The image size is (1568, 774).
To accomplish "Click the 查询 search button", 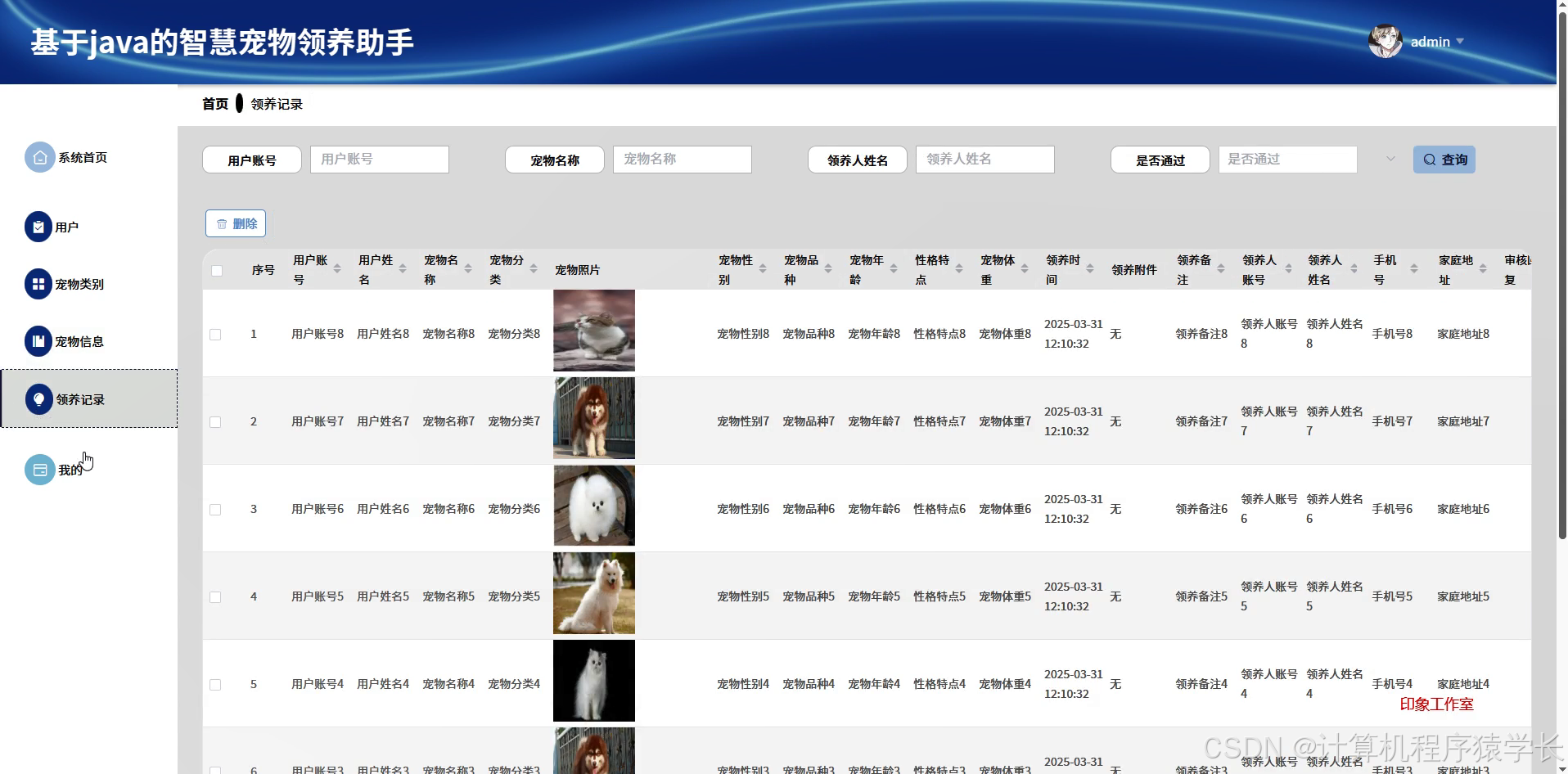I will [x=1444, y=160].
